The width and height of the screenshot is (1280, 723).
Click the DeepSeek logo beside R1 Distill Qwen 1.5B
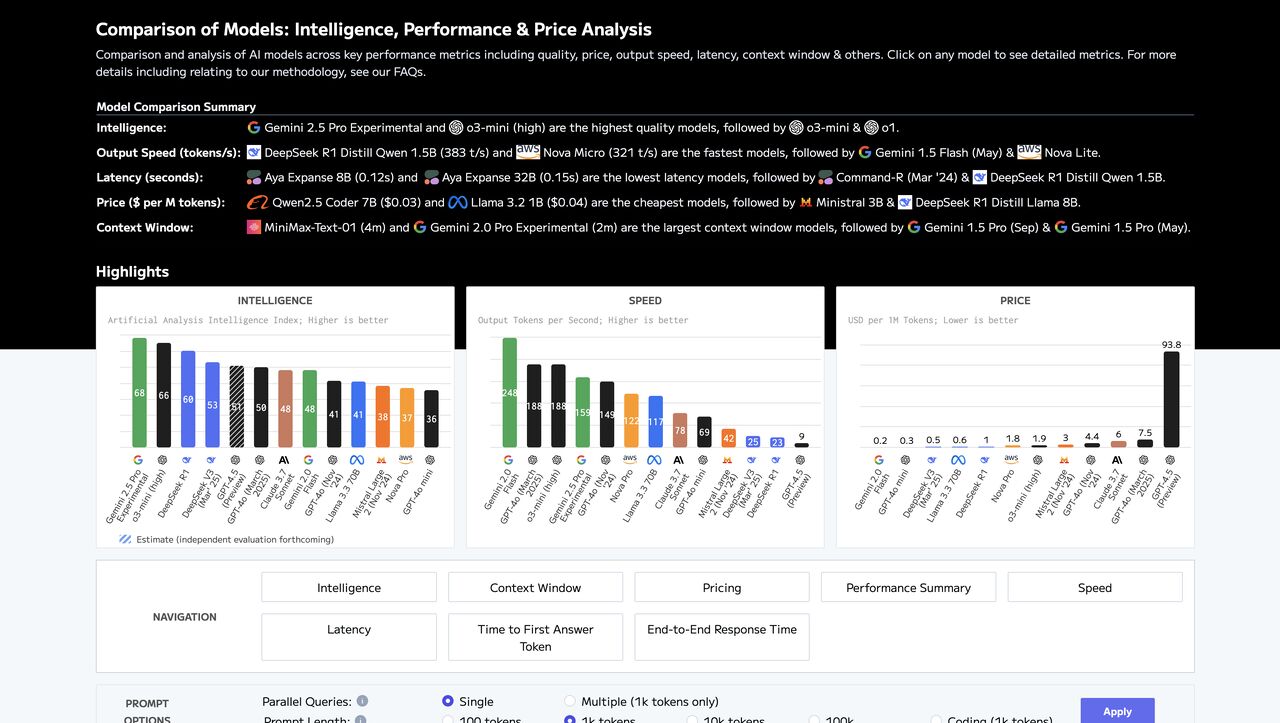click(254, 153)
